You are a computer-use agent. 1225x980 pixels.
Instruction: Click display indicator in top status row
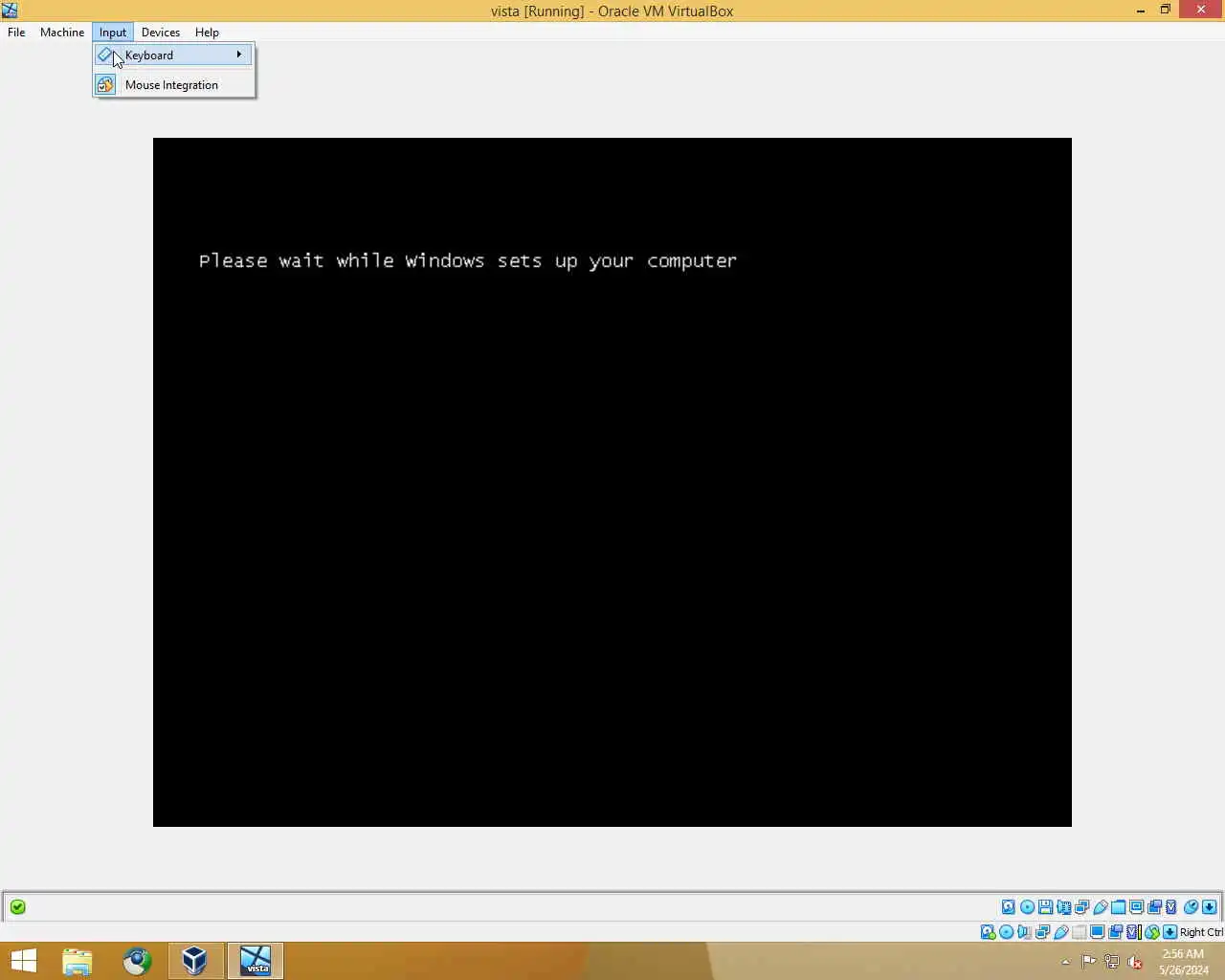click(1136, 906)
